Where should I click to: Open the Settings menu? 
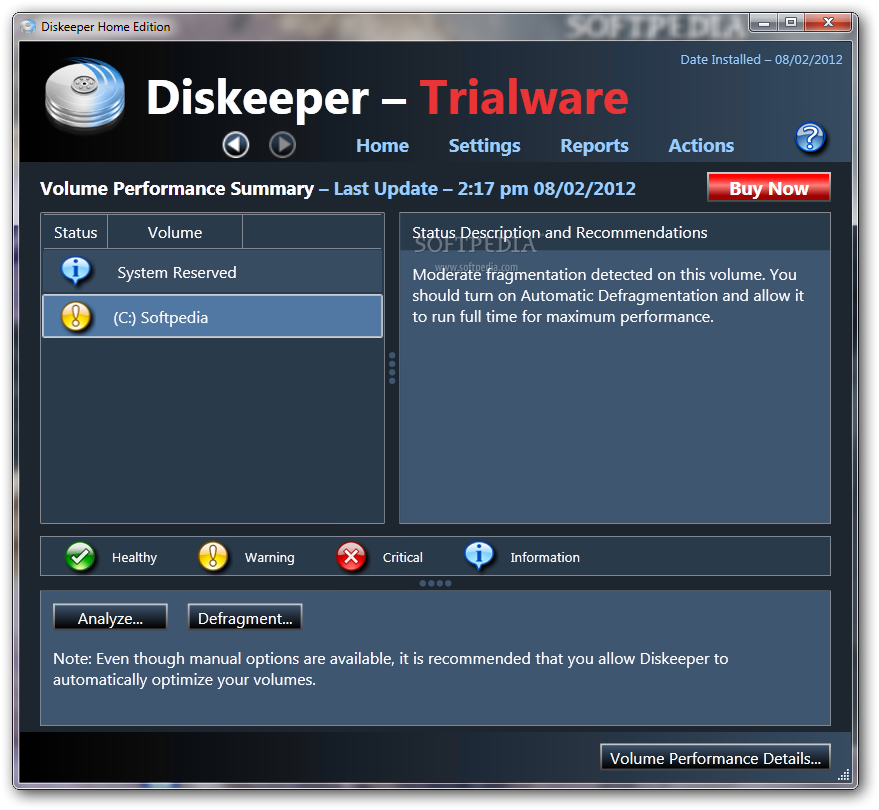click(x=484, y=146)
